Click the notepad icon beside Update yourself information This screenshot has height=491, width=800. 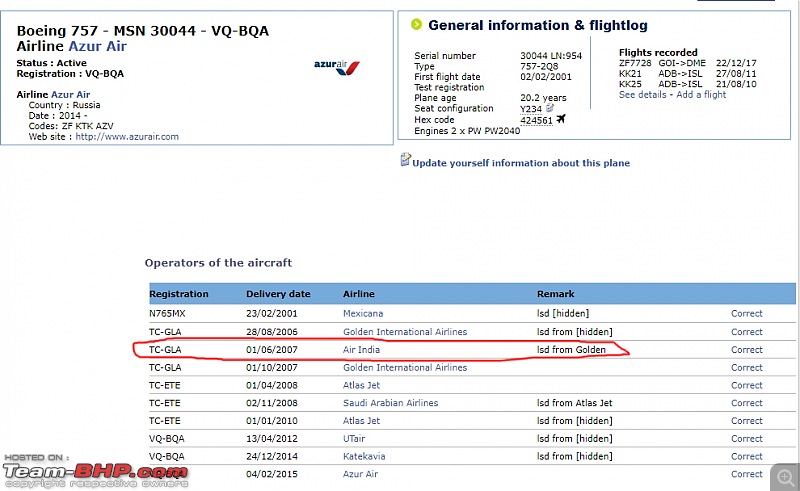click(x=405, y=160)
